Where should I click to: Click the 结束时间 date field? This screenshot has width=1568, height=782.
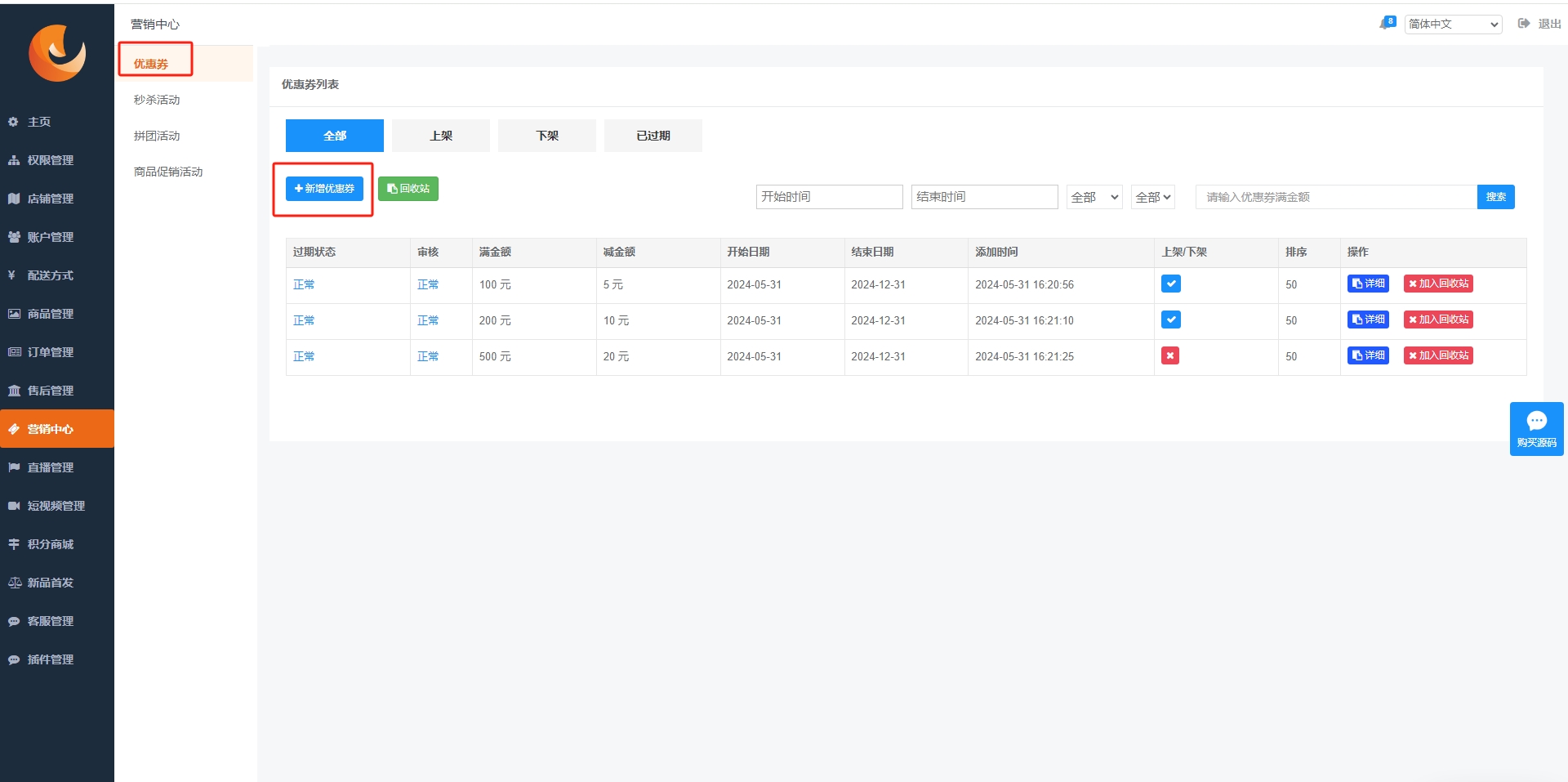(x=984, y=197)
